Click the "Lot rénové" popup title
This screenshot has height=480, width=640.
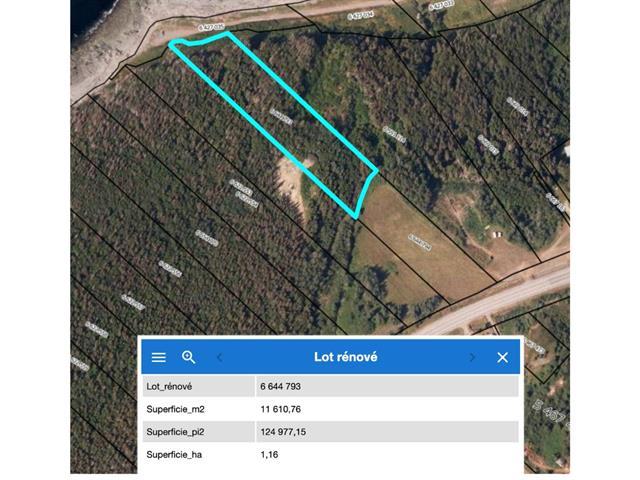click(345, 357)
